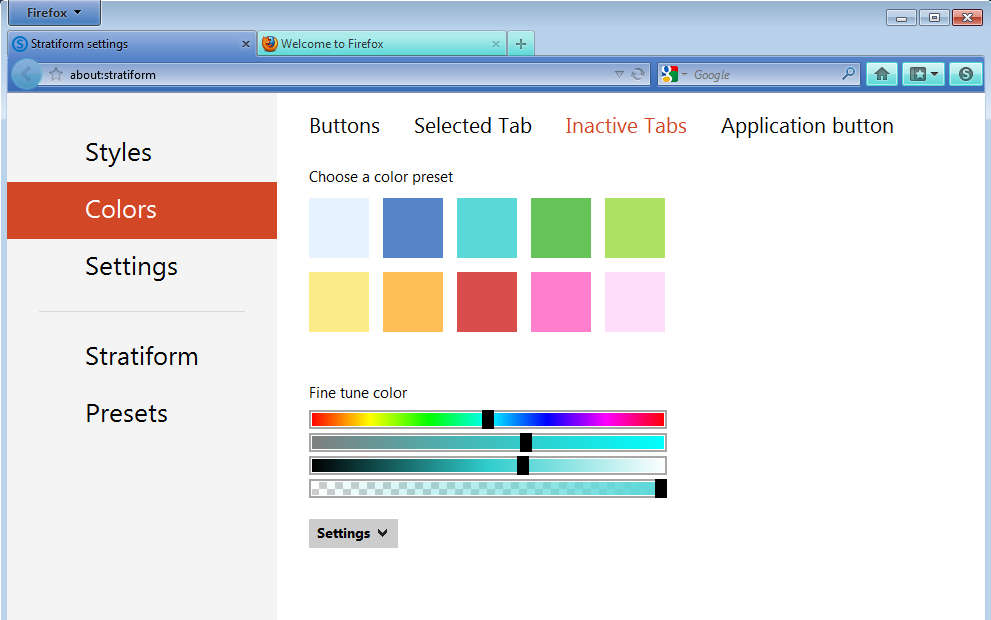991x620 pixels.
Task: Open the Bookmarks toolbar button
Action: (x=923, y=74)
